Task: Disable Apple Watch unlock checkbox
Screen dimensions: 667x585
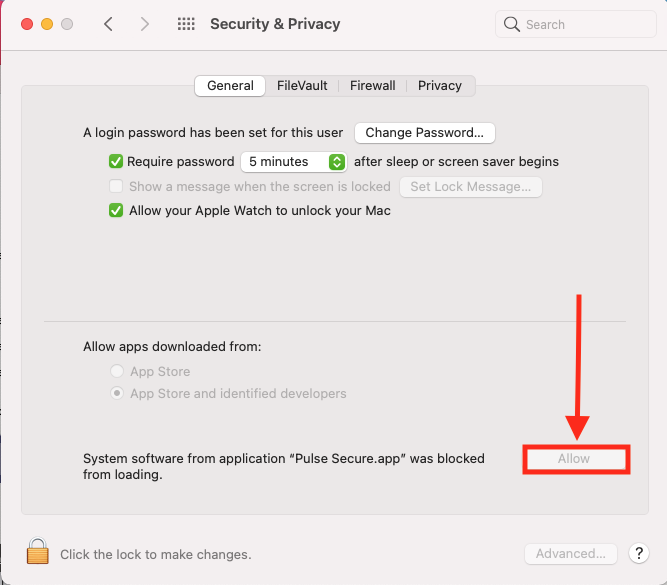Action: pyautogui.click(x=116, y=211)
